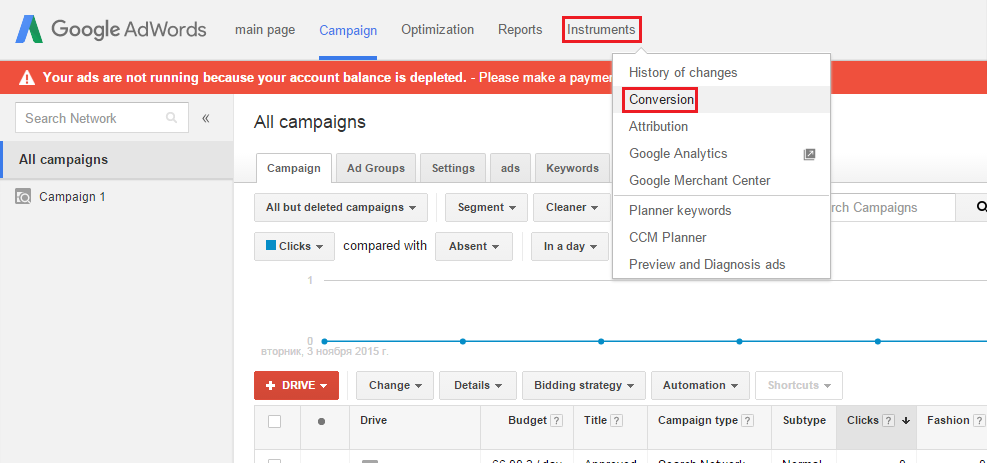
Task: Choose Attribution menu entry
Action: click(x=721, y=126)
